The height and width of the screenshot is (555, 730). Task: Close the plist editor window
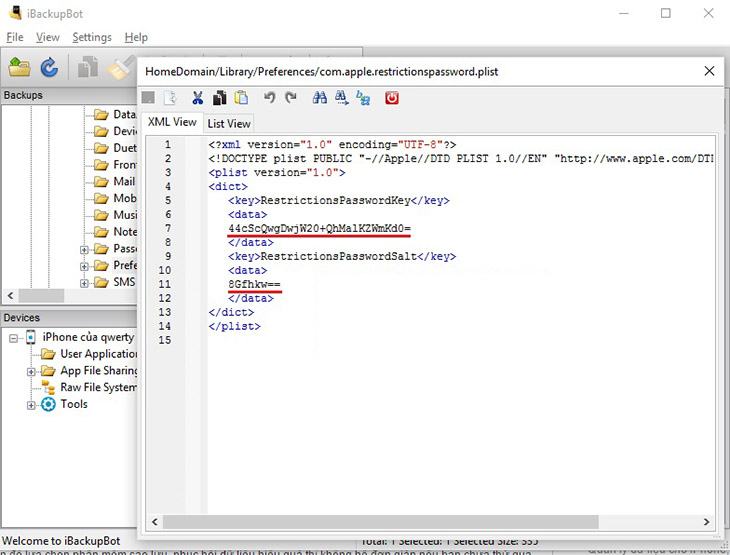click(709, 71)
